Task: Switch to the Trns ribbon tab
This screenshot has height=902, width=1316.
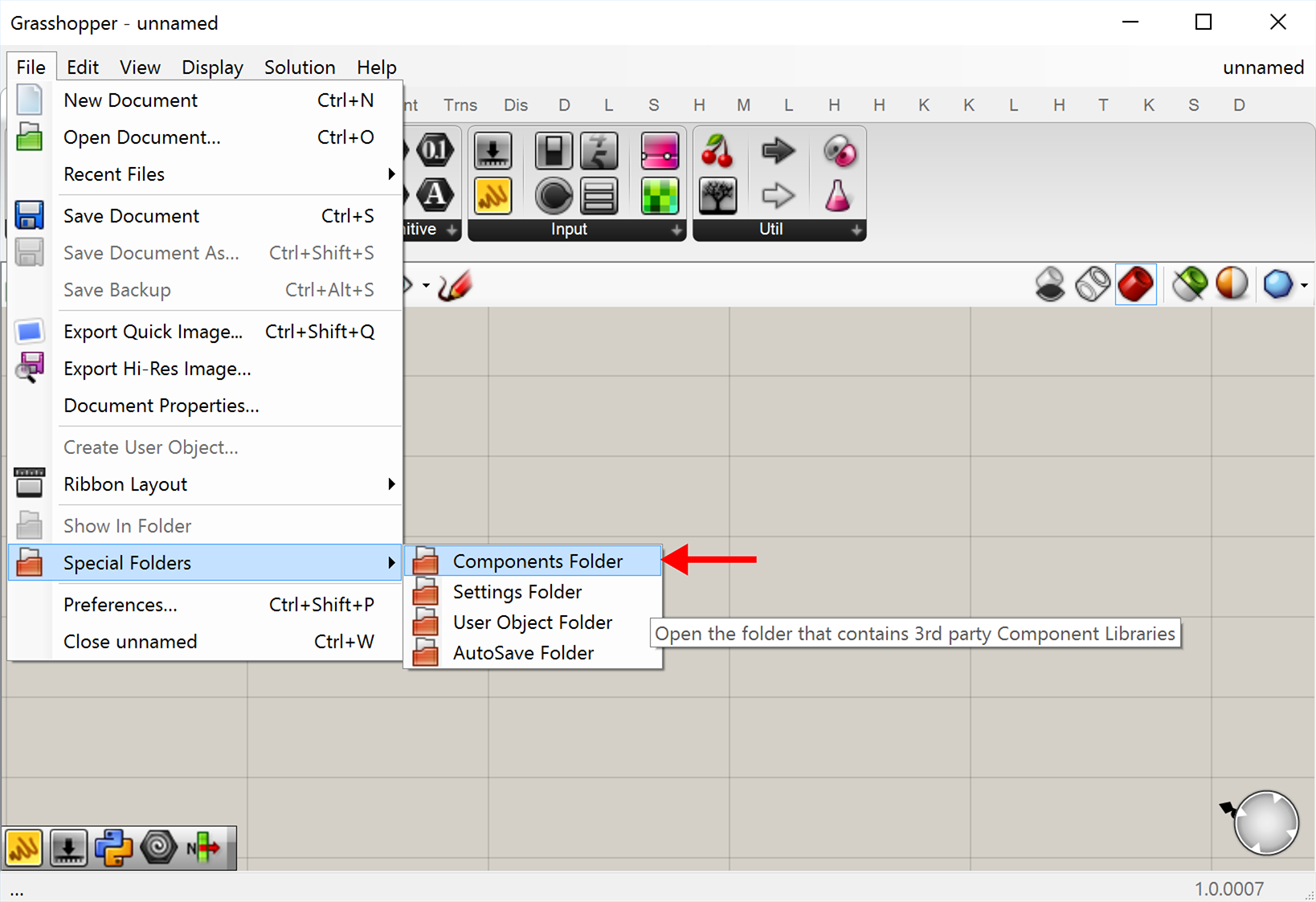Action: click(460, 105)
